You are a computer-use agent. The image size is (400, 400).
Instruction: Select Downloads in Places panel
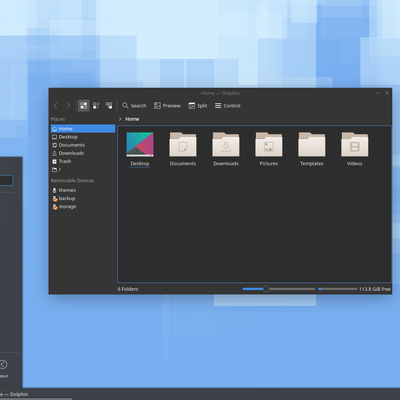tap(83, 153)
